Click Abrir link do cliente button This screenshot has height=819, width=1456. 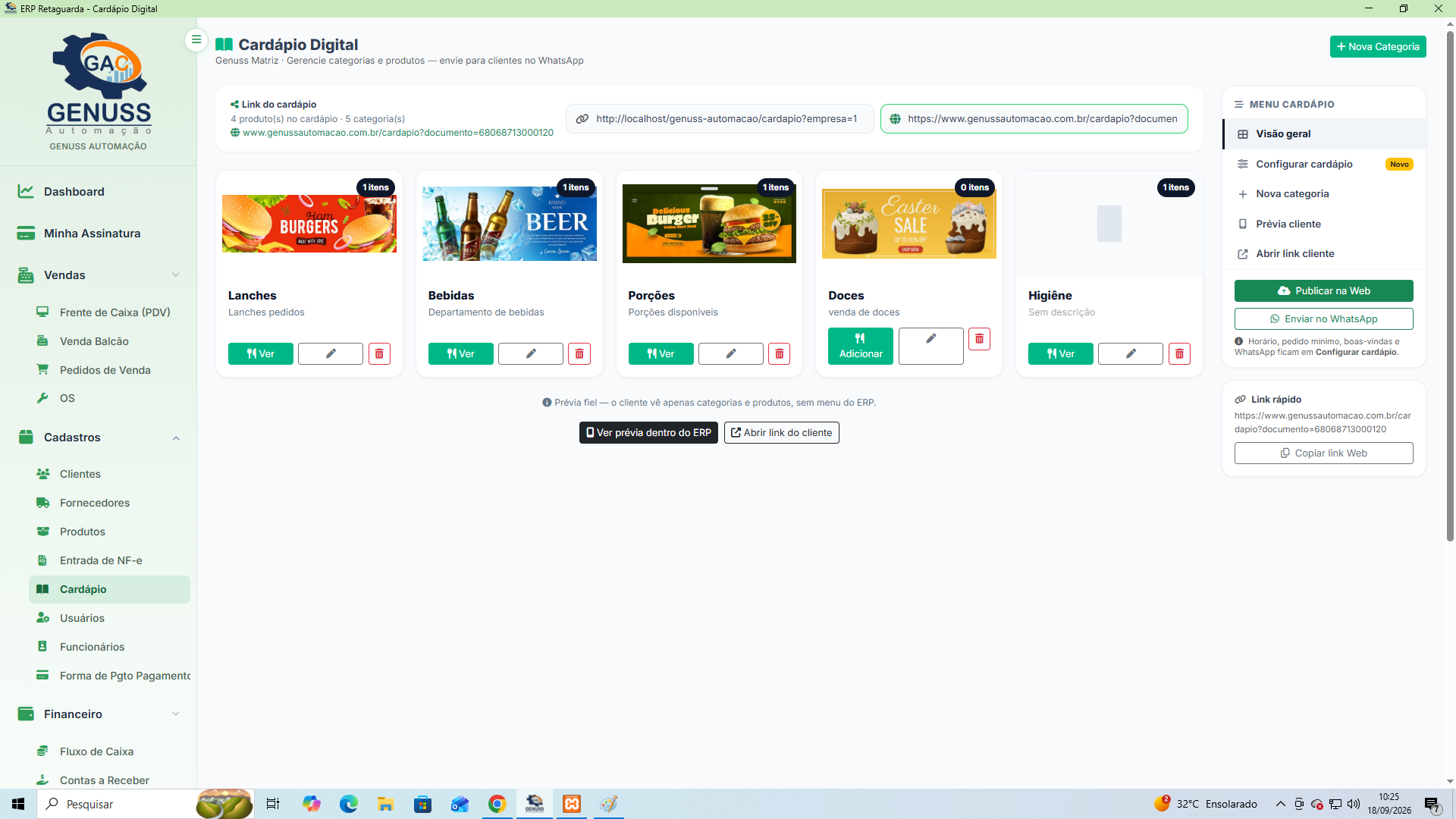coord(782,433)
